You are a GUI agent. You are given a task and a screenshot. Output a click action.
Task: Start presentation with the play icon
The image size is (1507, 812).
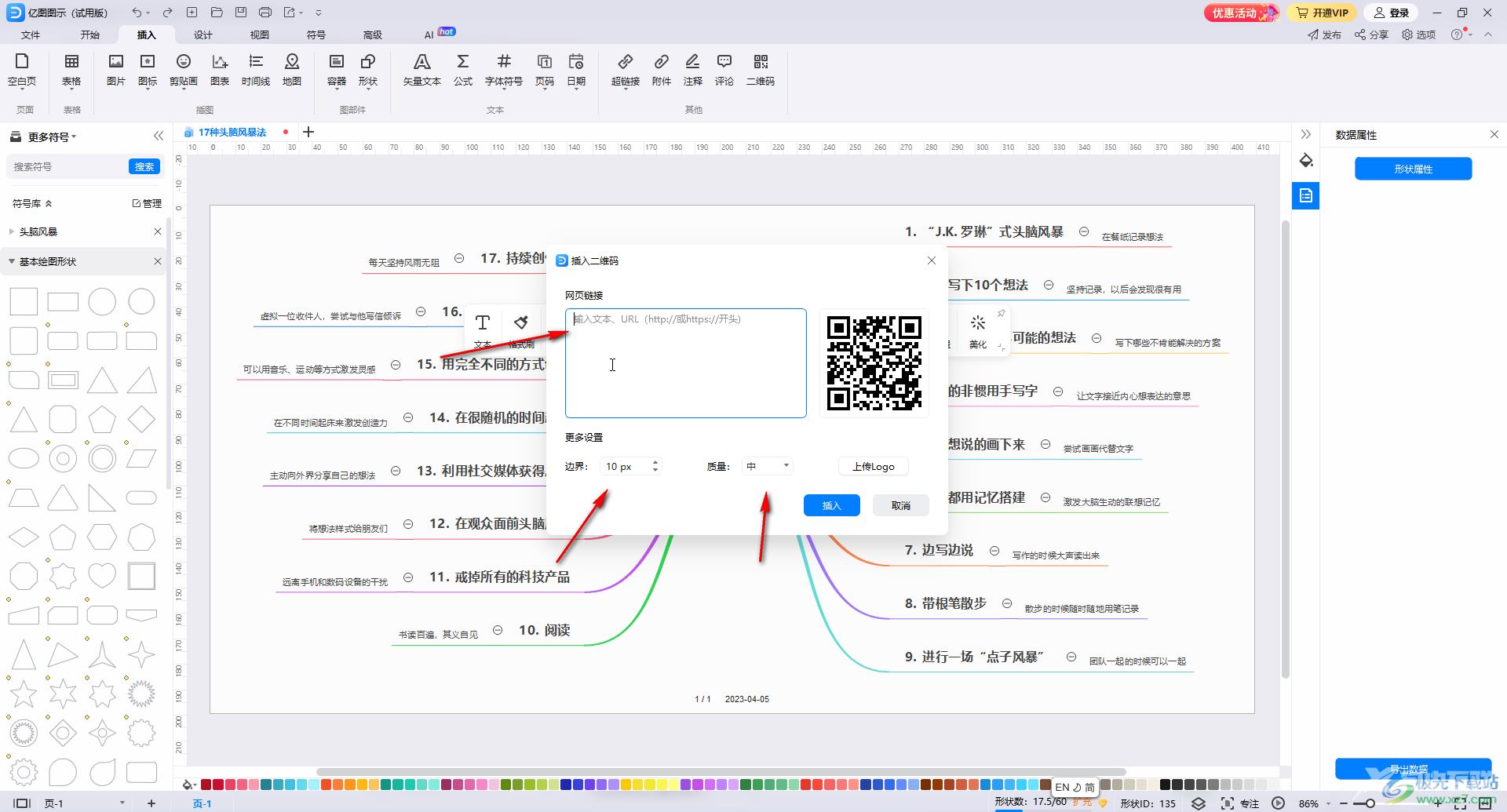1279,803
